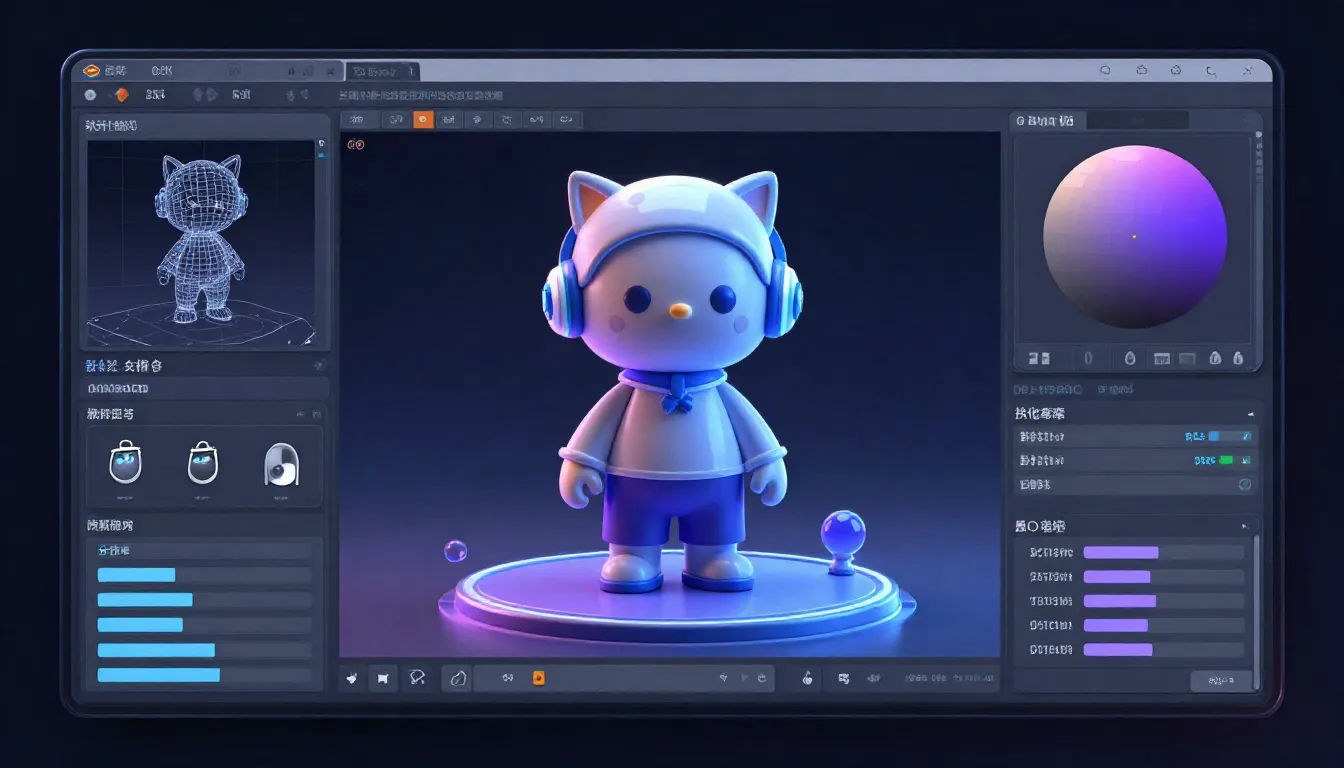
Task: Select the lasso selection tool in the bottom toolbar
Action: 417,678
